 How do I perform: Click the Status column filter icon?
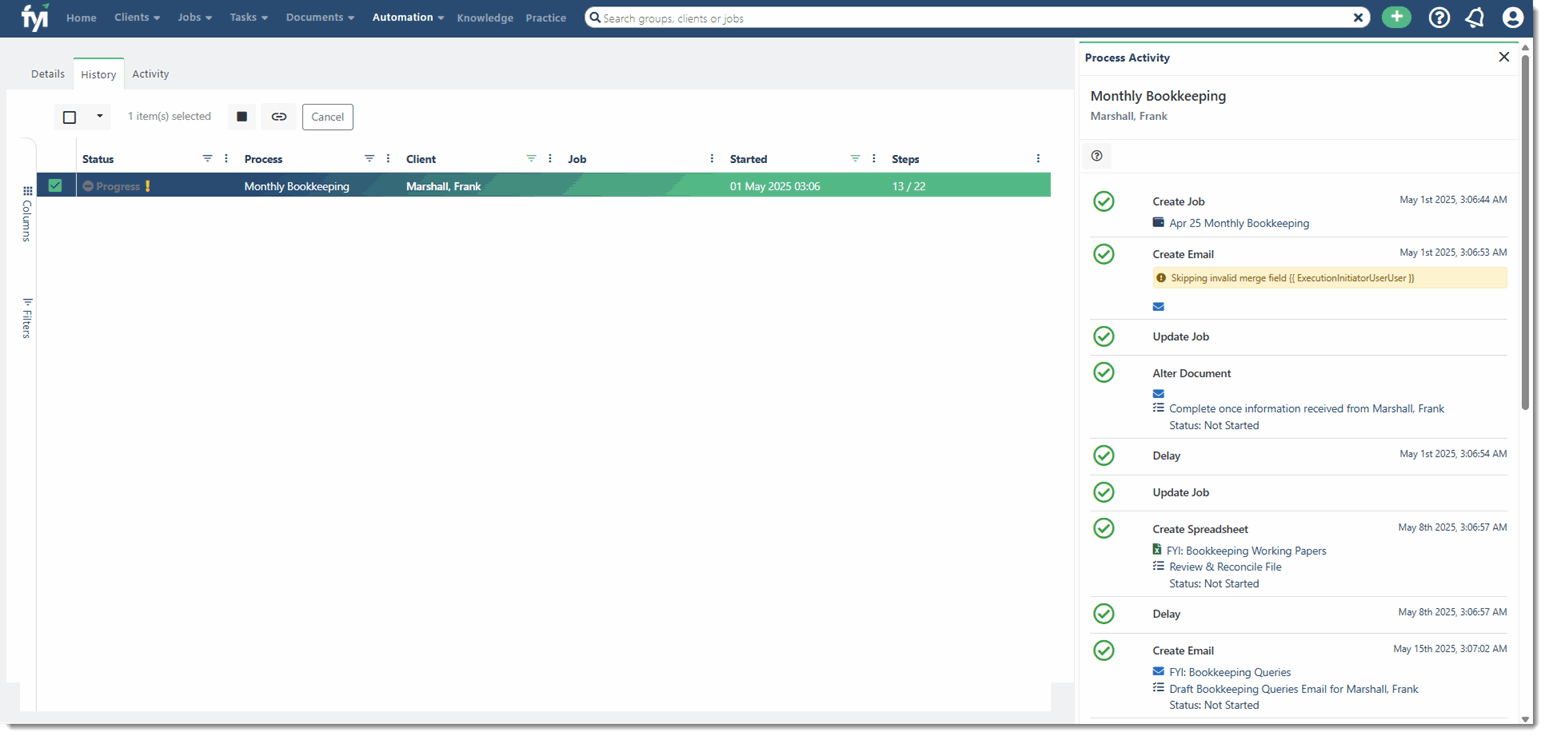[208, 159]
